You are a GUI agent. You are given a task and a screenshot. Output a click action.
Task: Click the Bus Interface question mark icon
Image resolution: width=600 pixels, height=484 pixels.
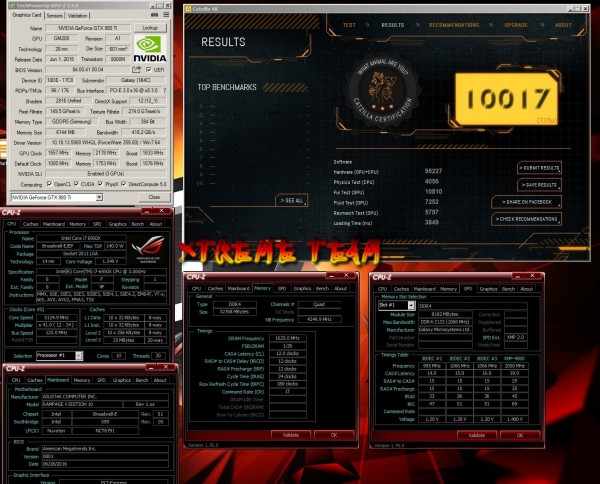165,91
